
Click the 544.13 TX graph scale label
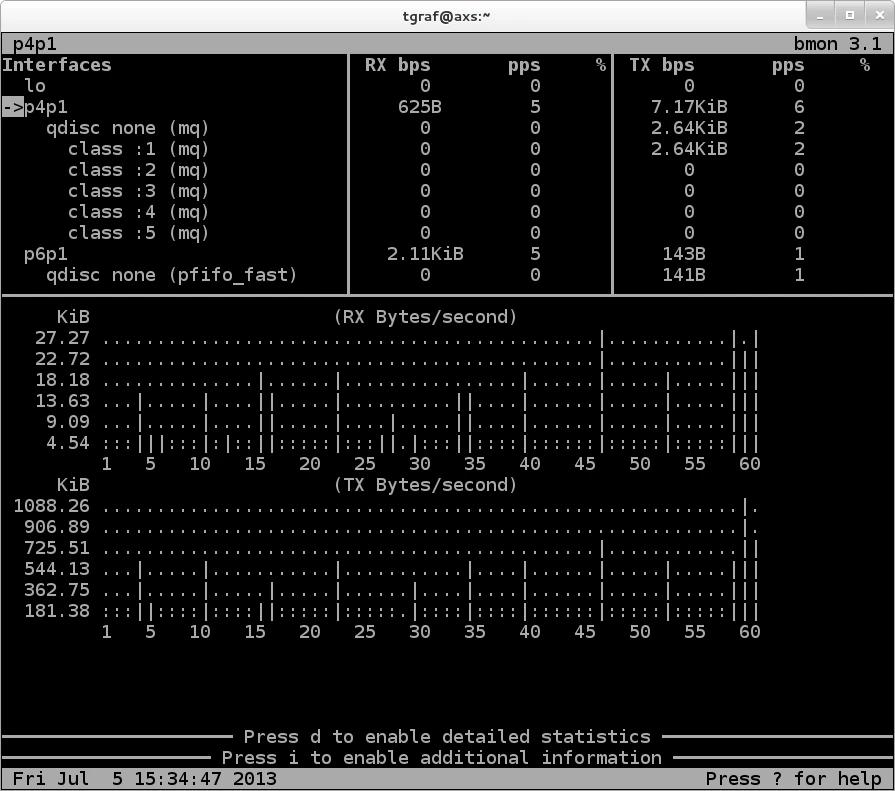pyautogui.click(x=57, y=570)
